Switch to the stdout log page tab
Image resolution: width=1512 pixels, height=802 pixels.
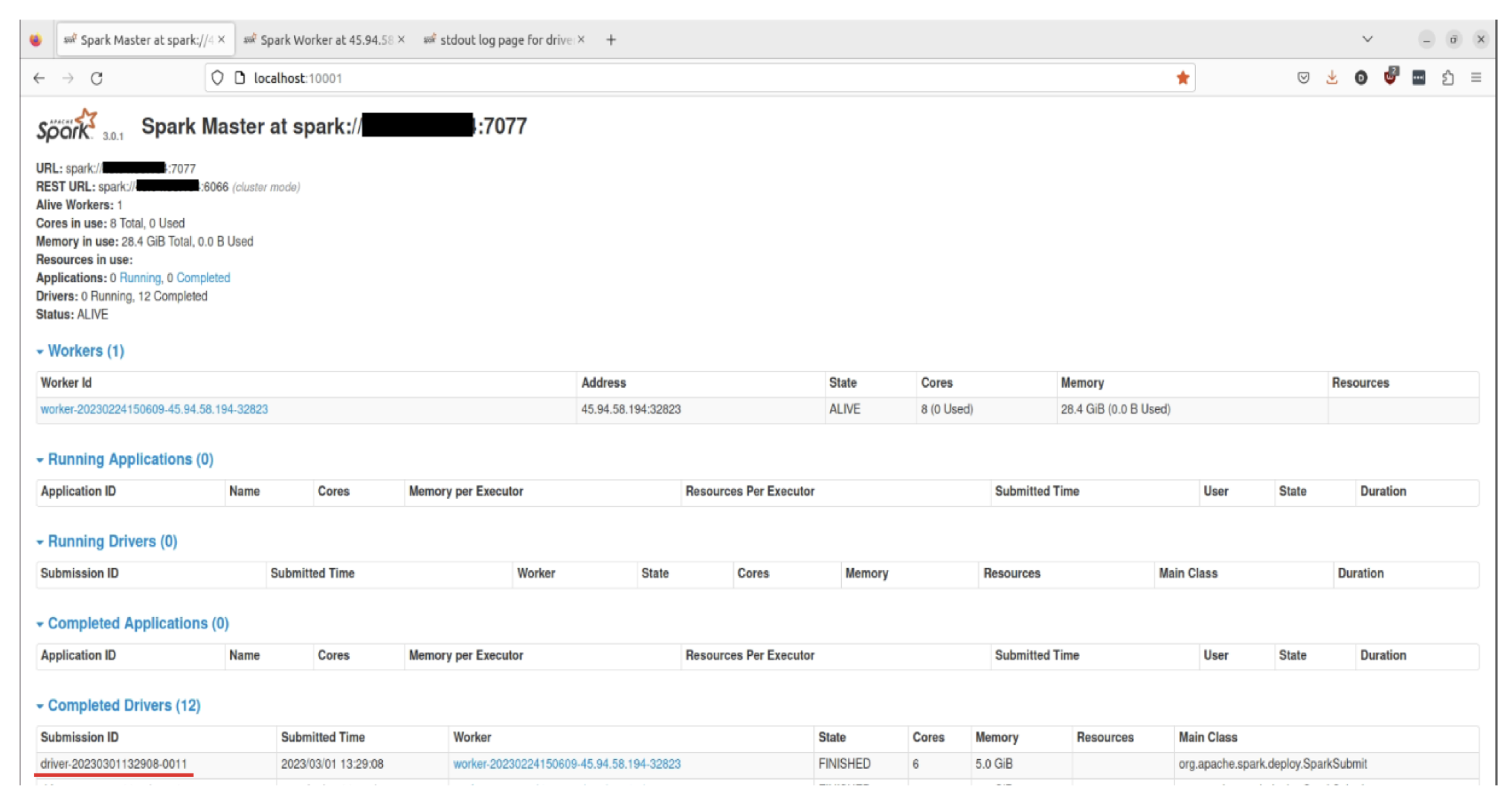tap(503, 40)
